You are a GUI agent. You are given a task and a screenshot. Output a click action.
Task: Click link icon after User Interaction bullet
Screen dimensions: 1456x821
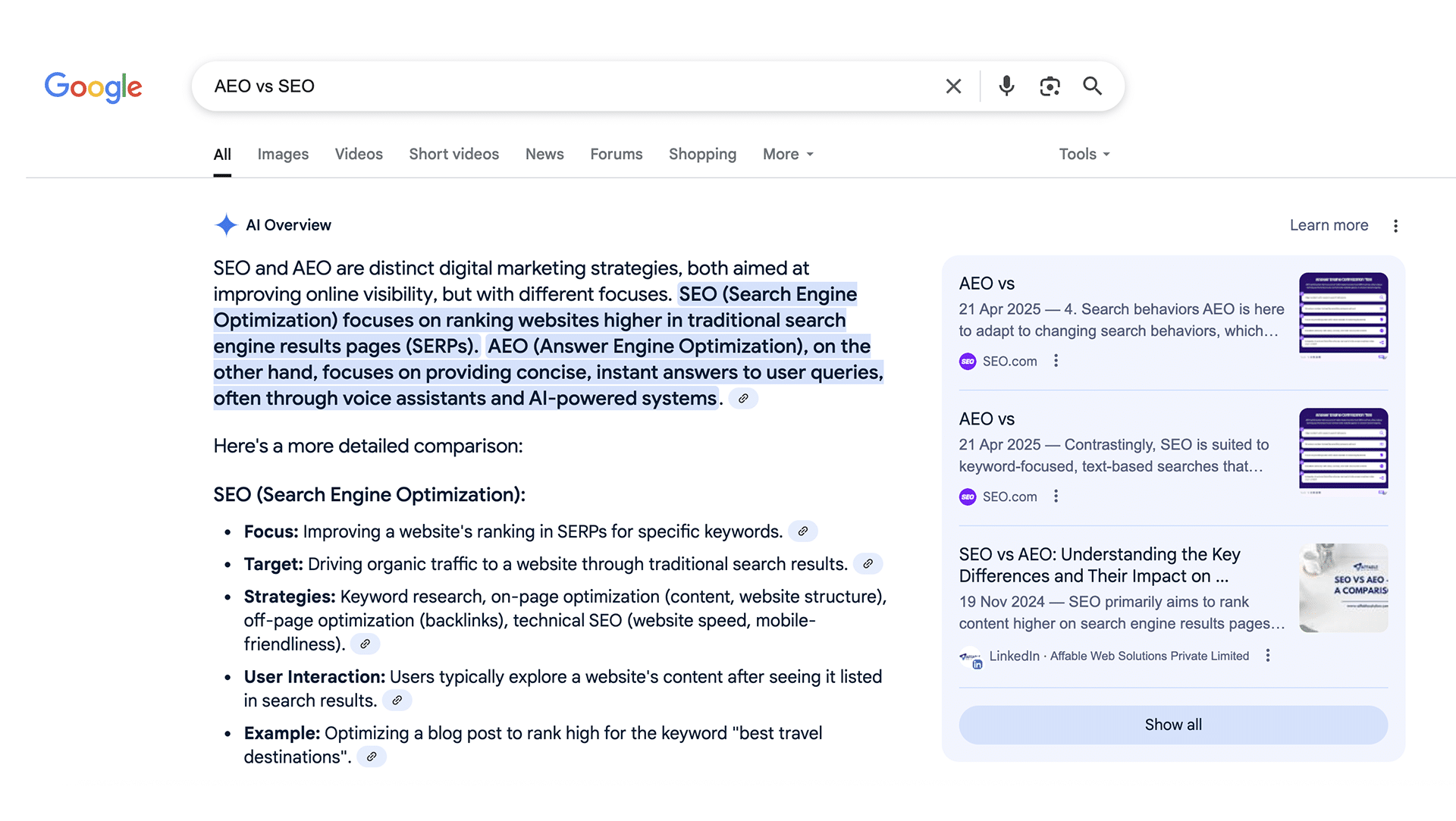point(397,700)
